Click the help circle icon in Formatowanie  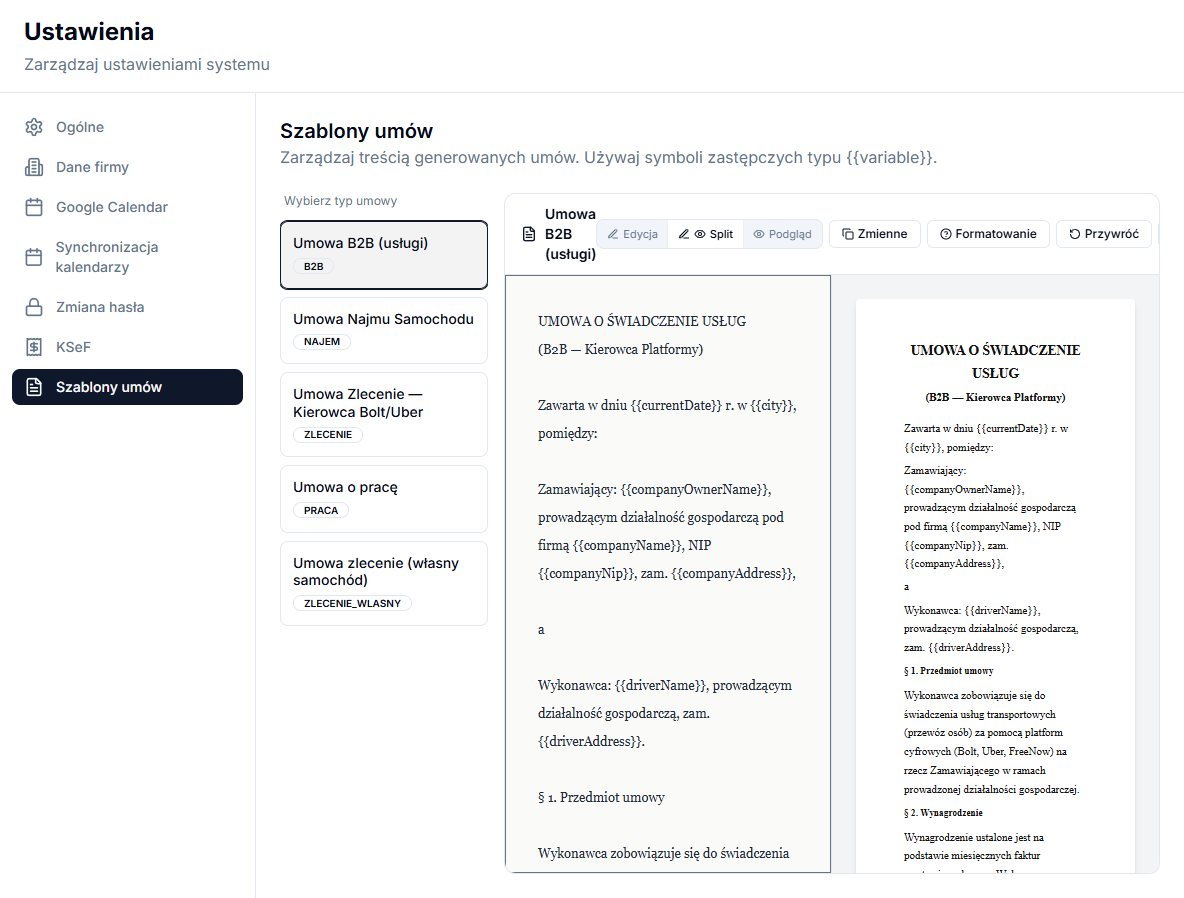pos(945,234)
